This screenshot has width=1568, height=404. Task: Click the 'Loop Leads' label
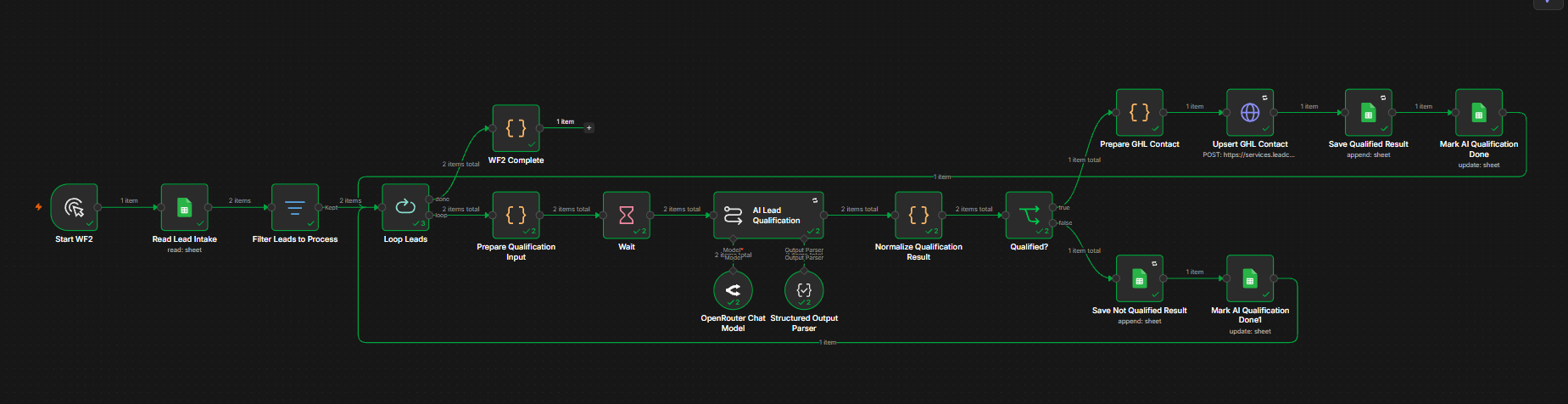405,239
